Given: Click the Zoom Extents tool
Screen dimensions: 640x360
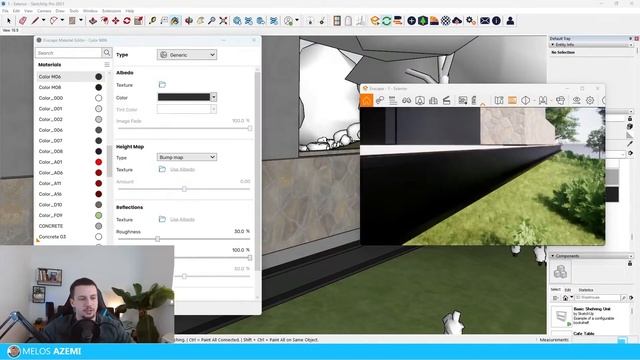Looking at the screenshot, I should (223, 20).
